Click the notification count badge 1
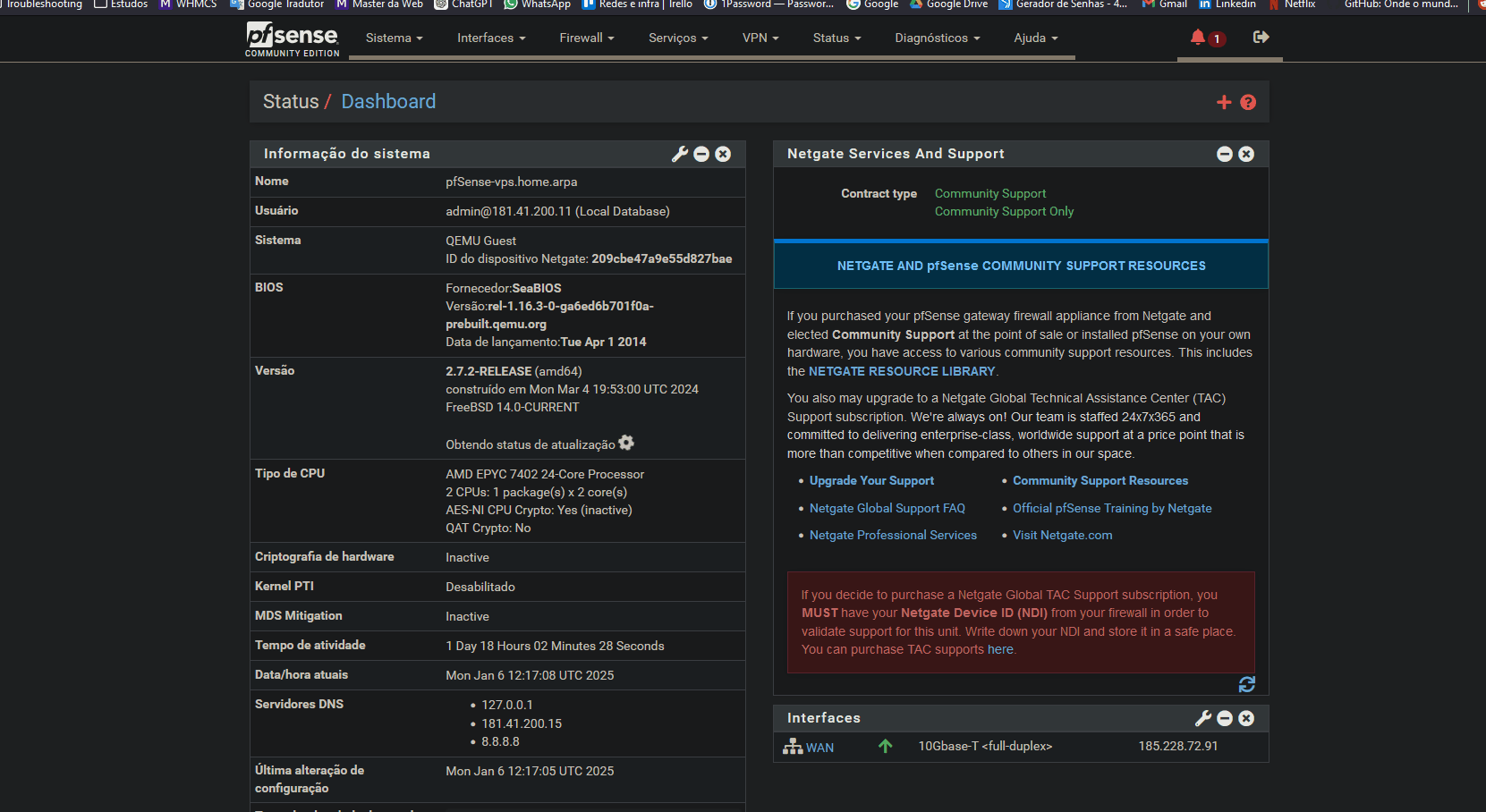Screen dimensions: 1486x812 coord(1217,38)
